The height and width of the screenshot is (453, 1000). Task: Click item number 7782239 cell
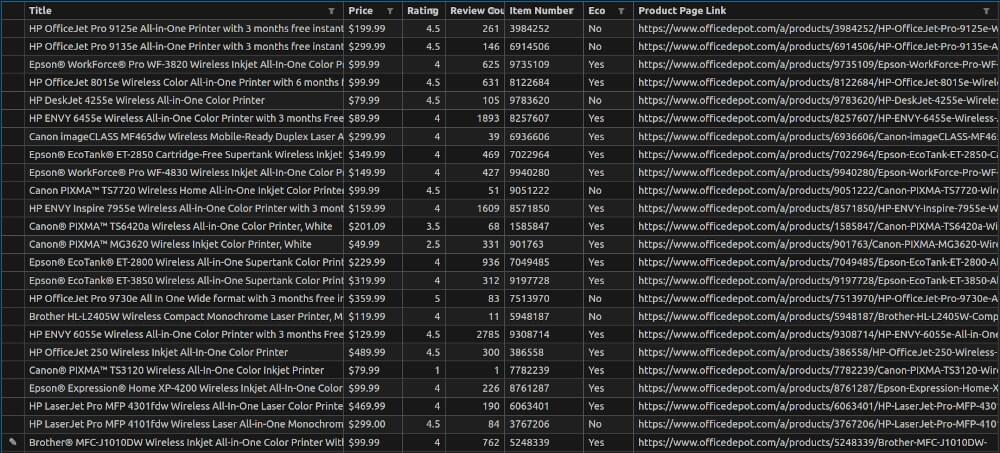coord(544,370)
